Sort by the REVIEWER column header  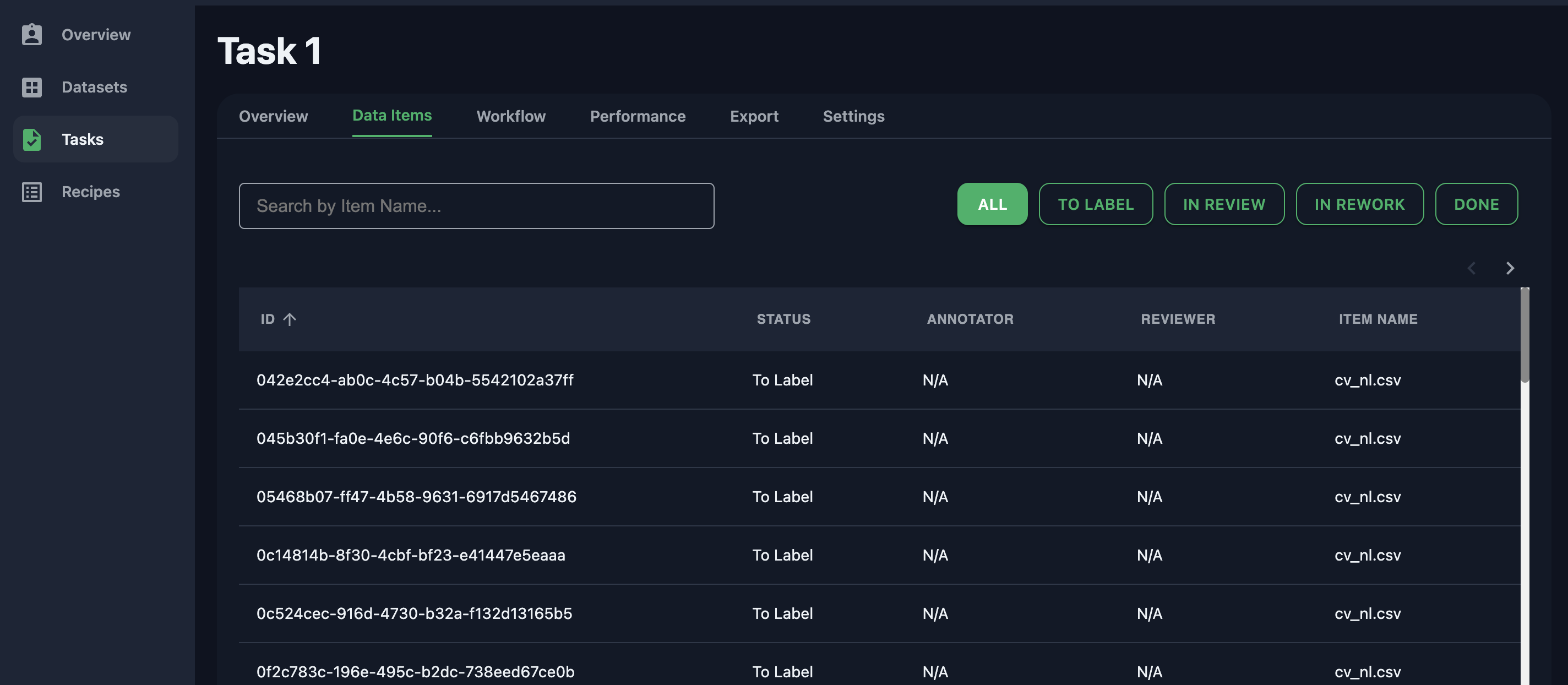click(1177, 319)
